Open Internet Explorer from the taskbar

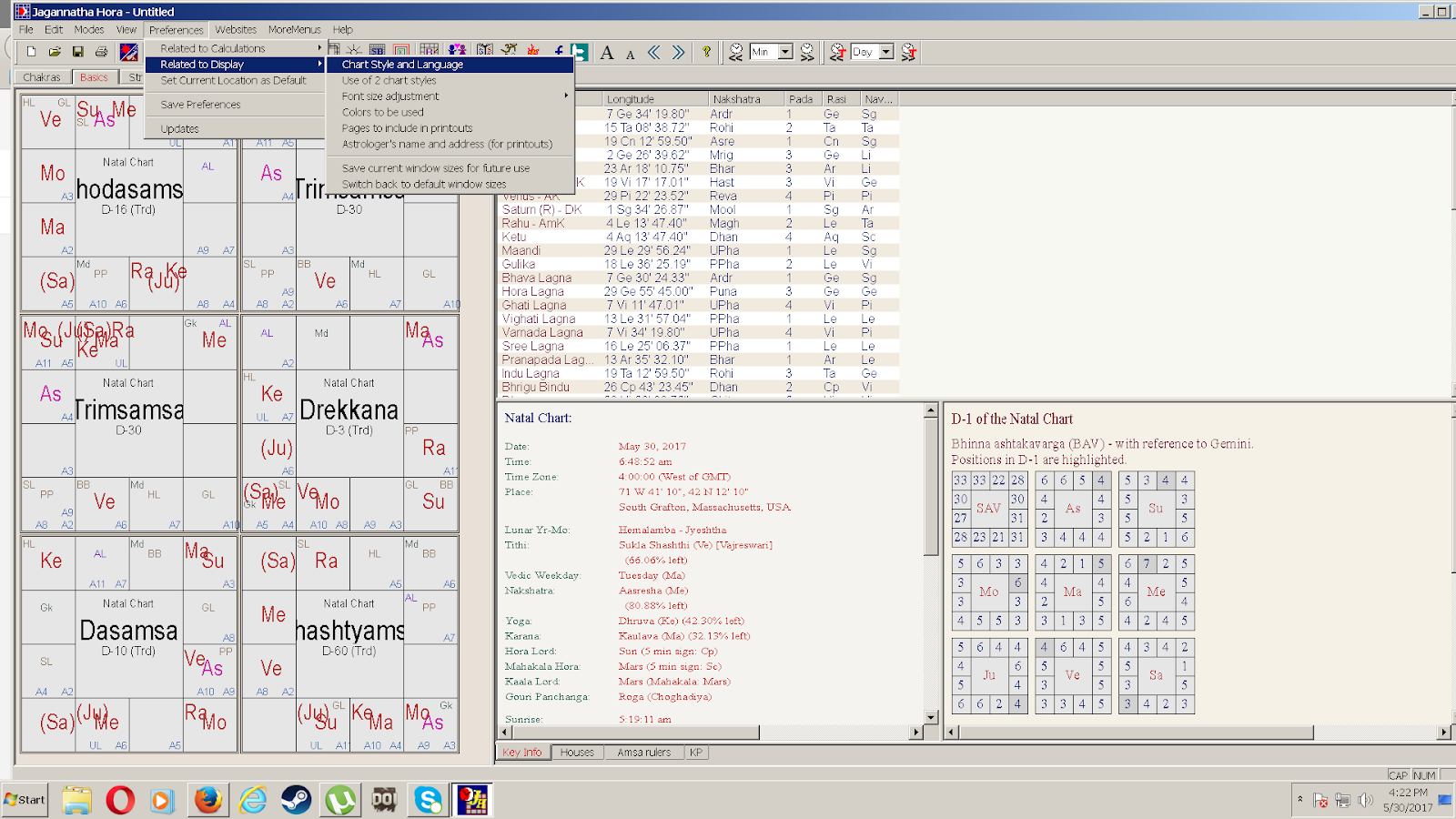pyautogui.click(x=252, y=800)
